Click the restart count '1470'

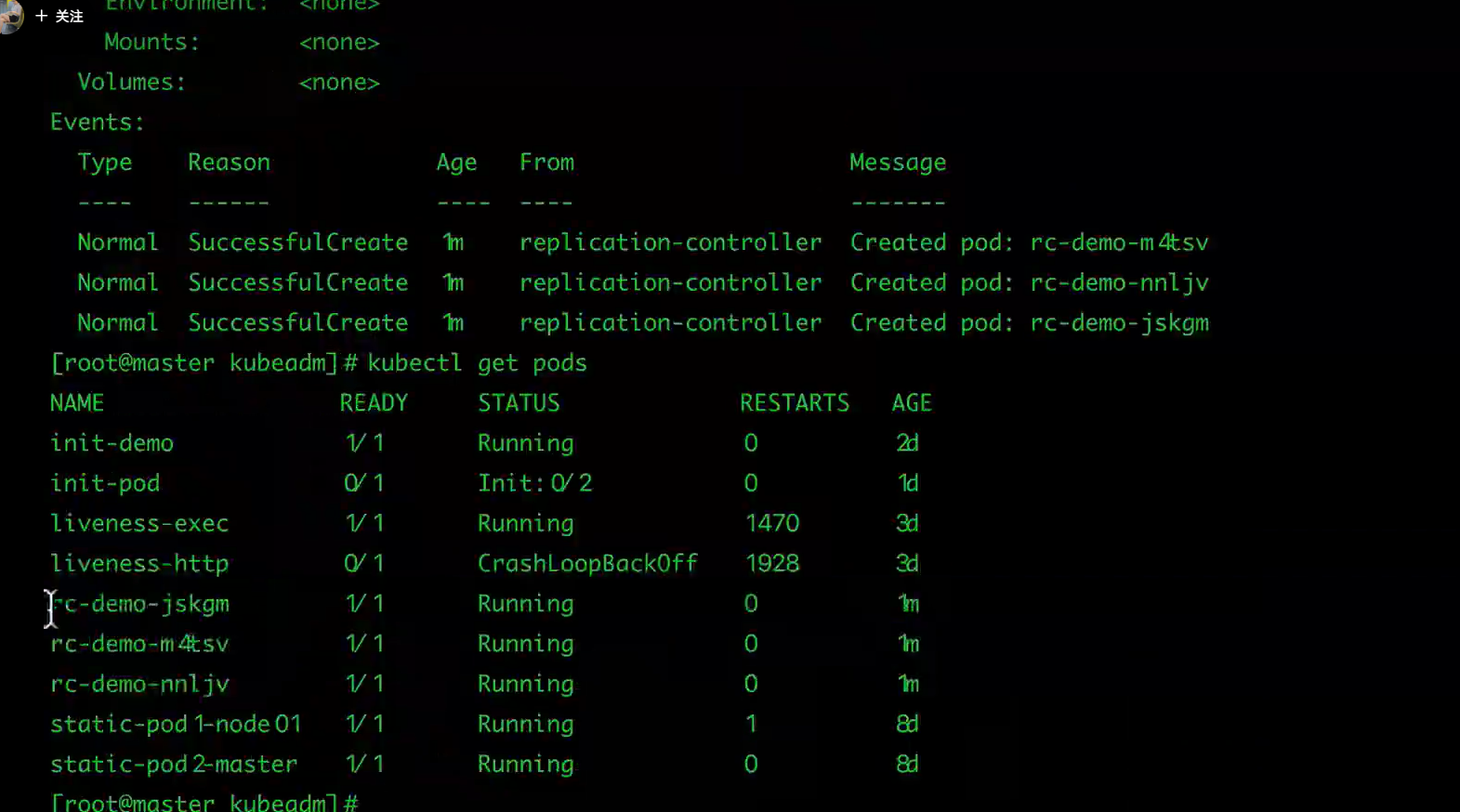pyautogui.click(x=772, y=524)
